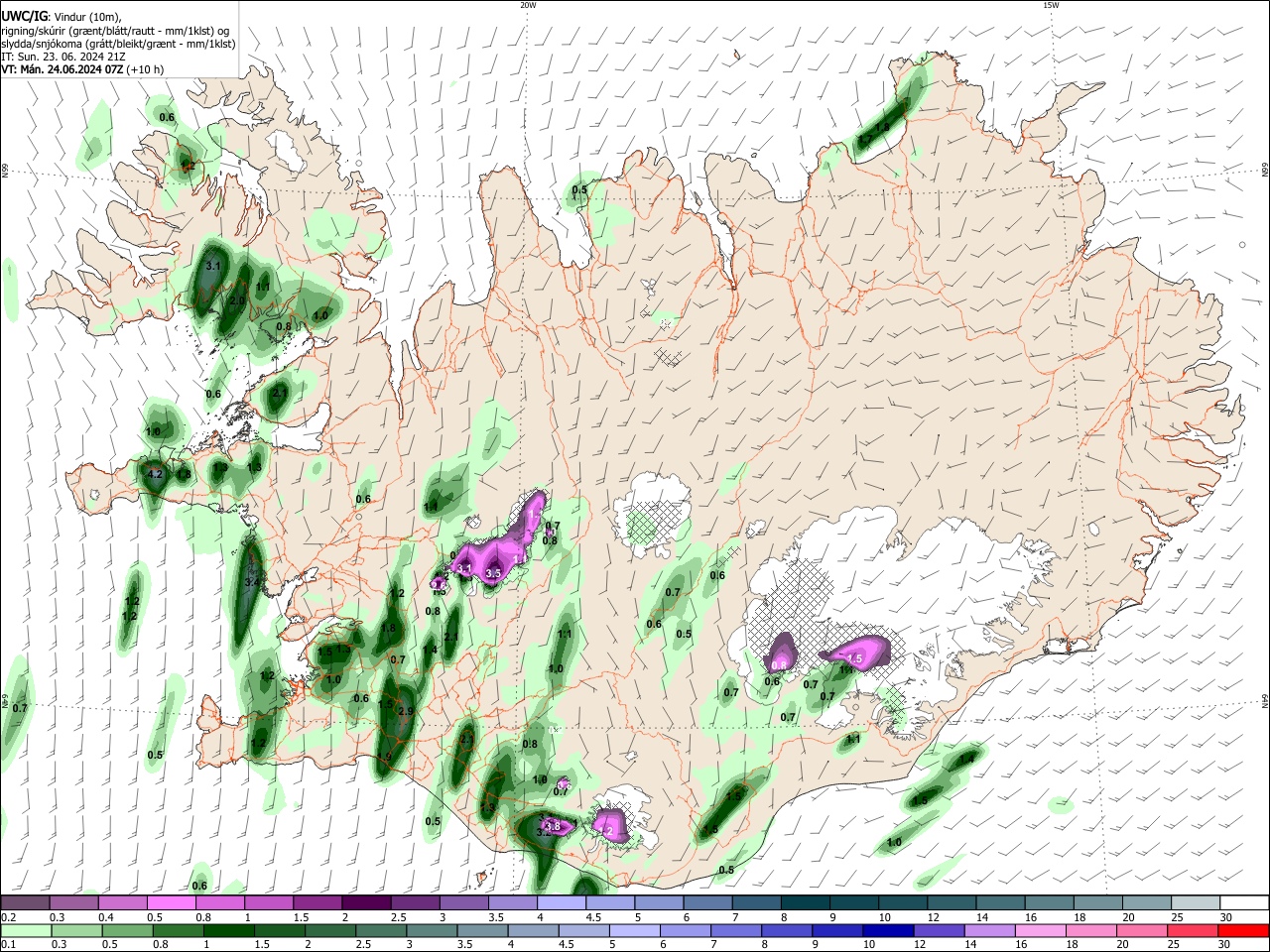
Task: Click the '15W' longitude label
Action: click(1051, 5)
